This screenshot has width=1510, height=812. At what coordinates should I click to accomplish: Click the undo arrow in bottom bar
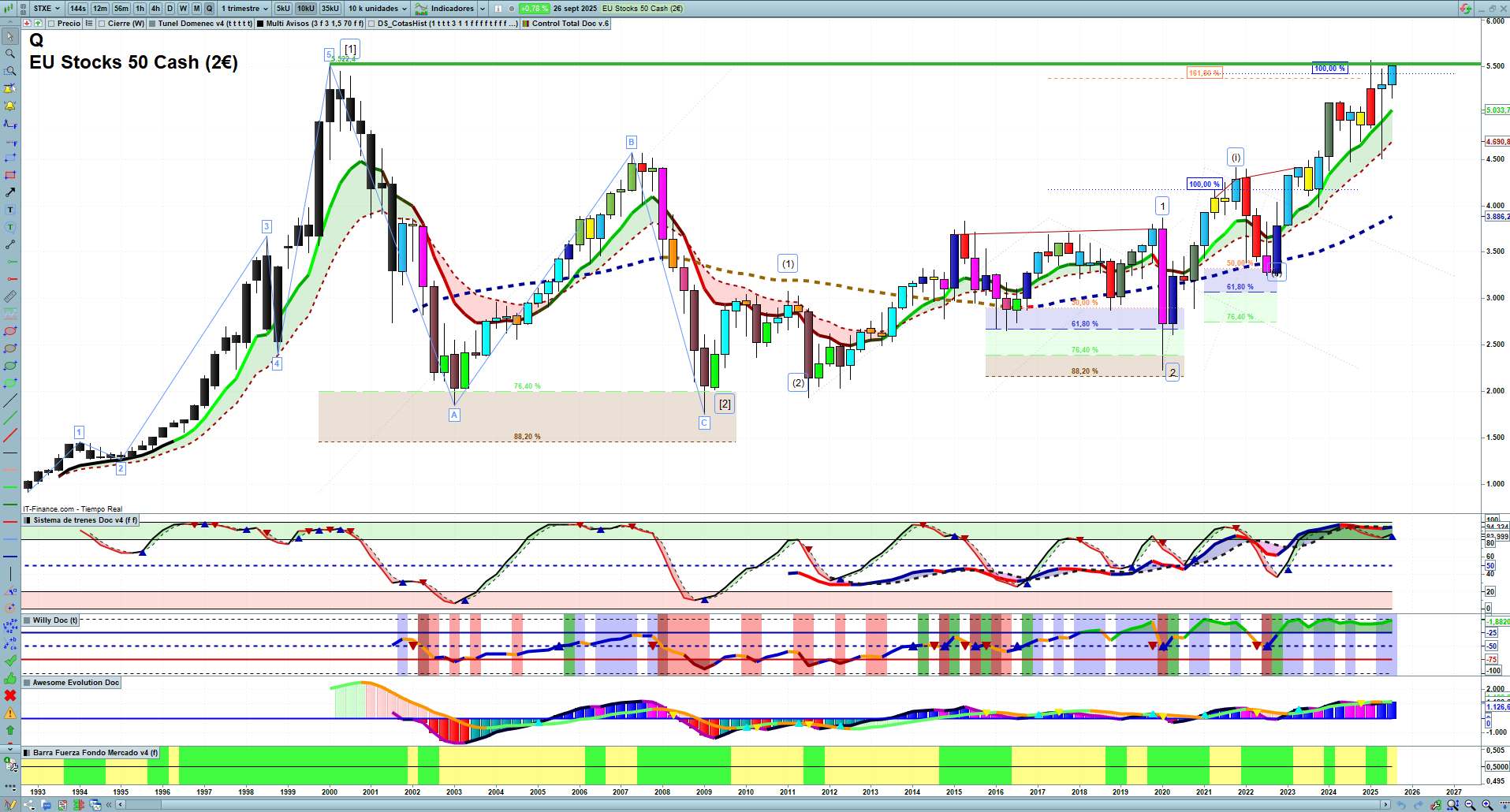tap(1401, 805)
